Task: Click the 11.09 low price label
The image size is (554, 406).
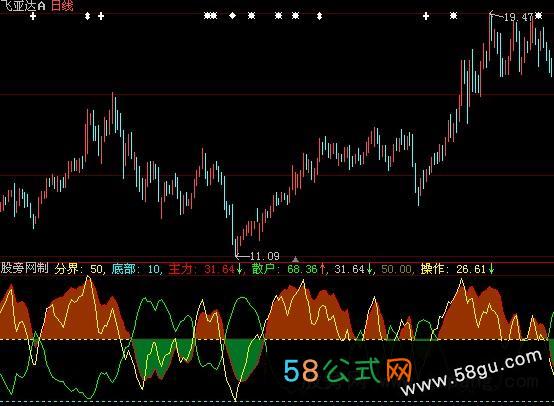Action: 265,256
